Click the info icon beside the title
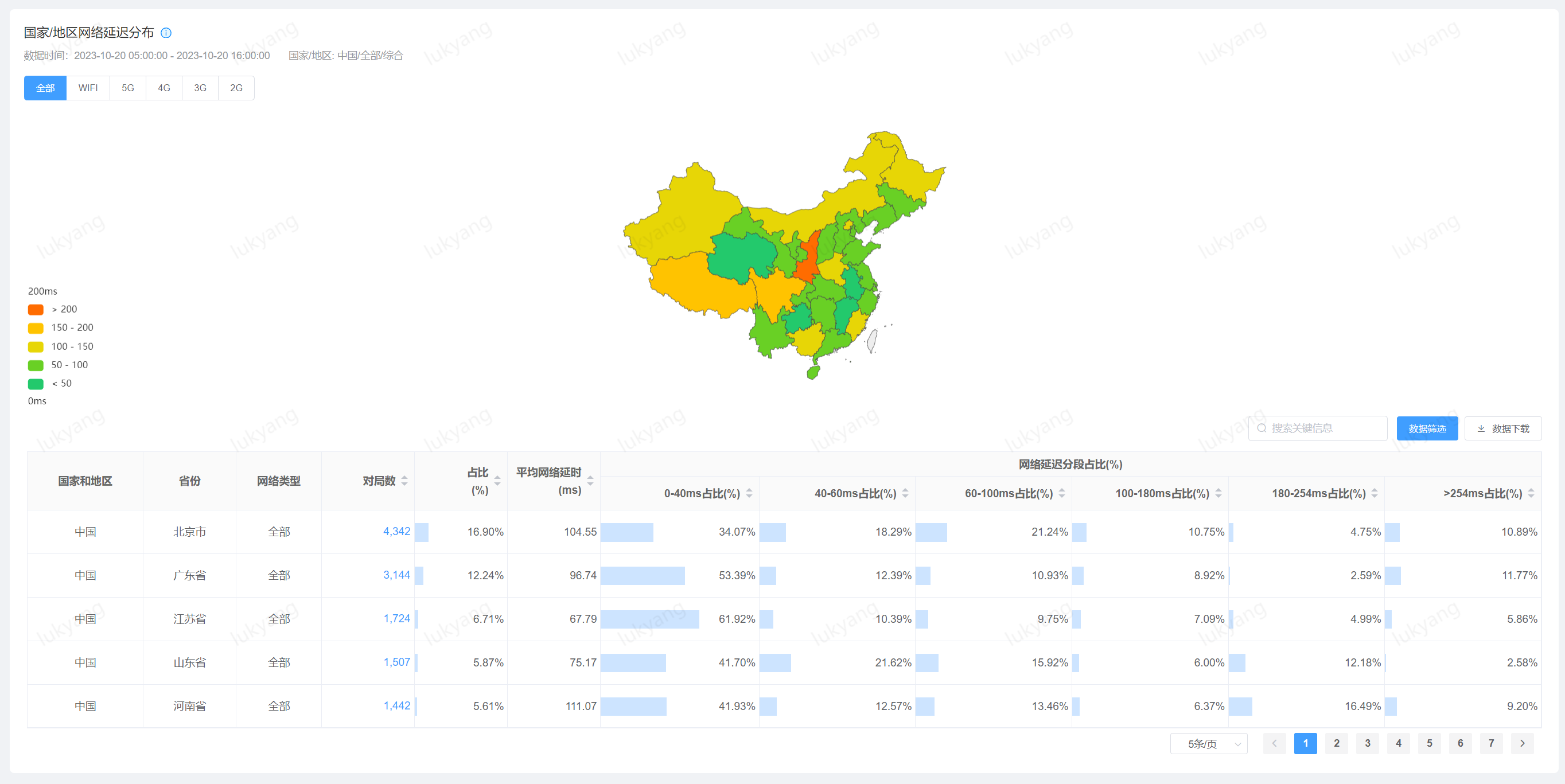Viewport: 1565px width, 784px height. pyautogui.click(x=166, y=33)
